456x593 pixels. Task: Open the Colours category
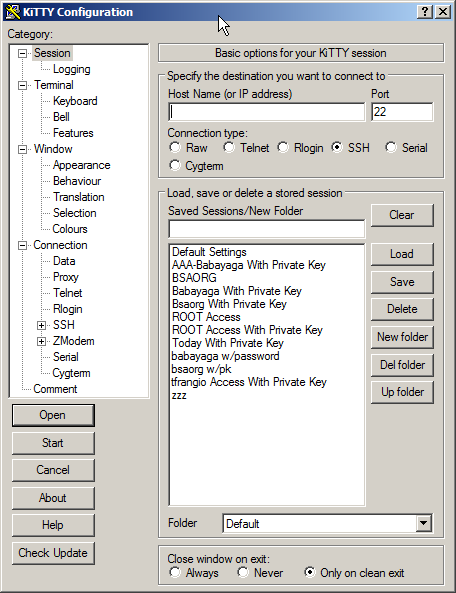70,229
